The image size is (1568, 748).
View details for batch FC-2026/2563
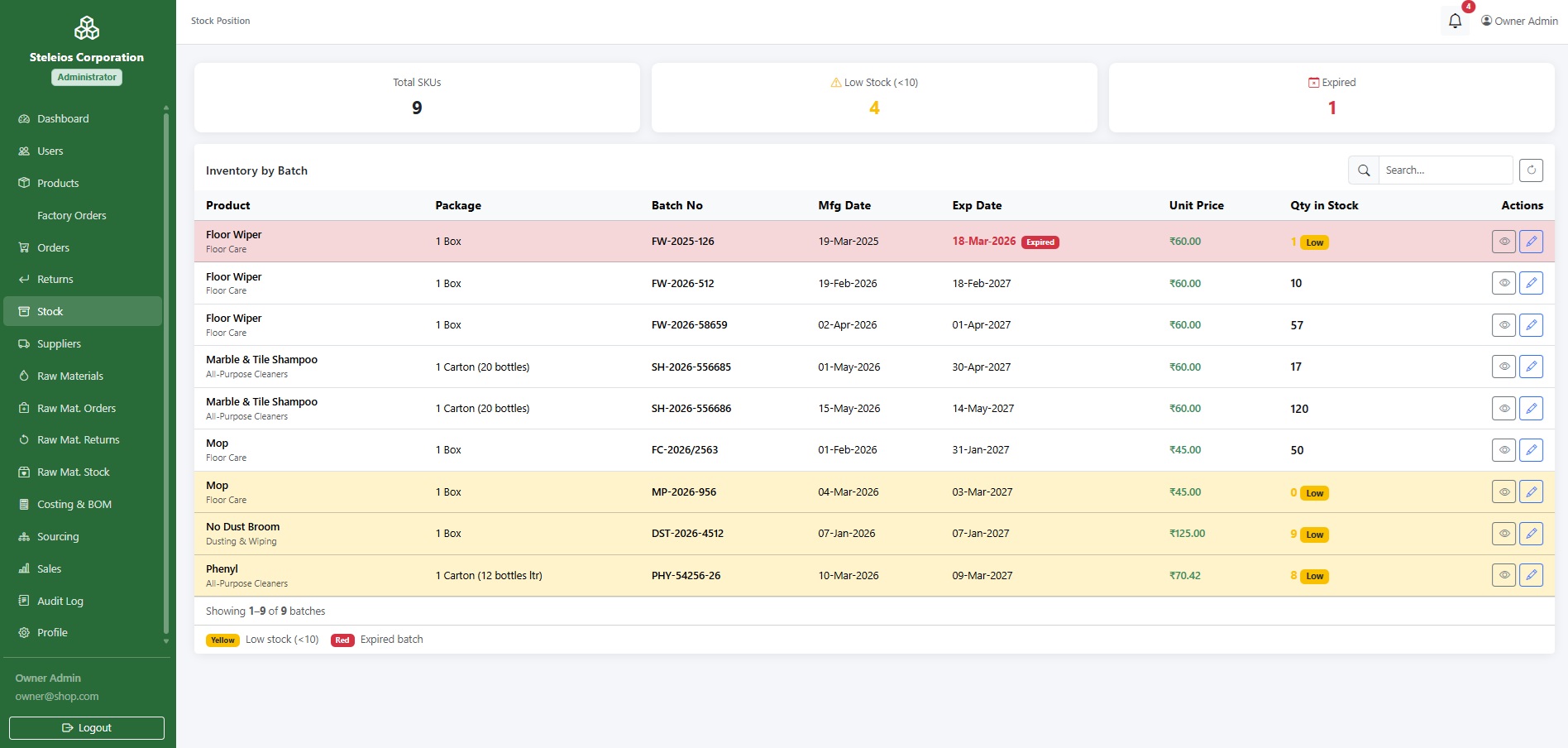click(1503, 450)
